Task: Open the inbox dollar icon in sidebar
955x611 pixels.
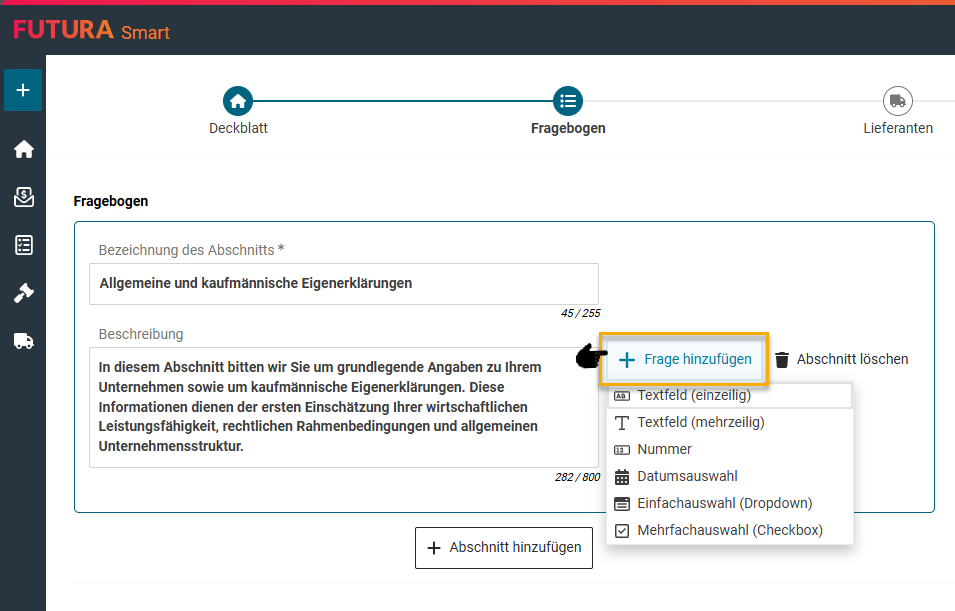Action: click(x=23, y=197)
